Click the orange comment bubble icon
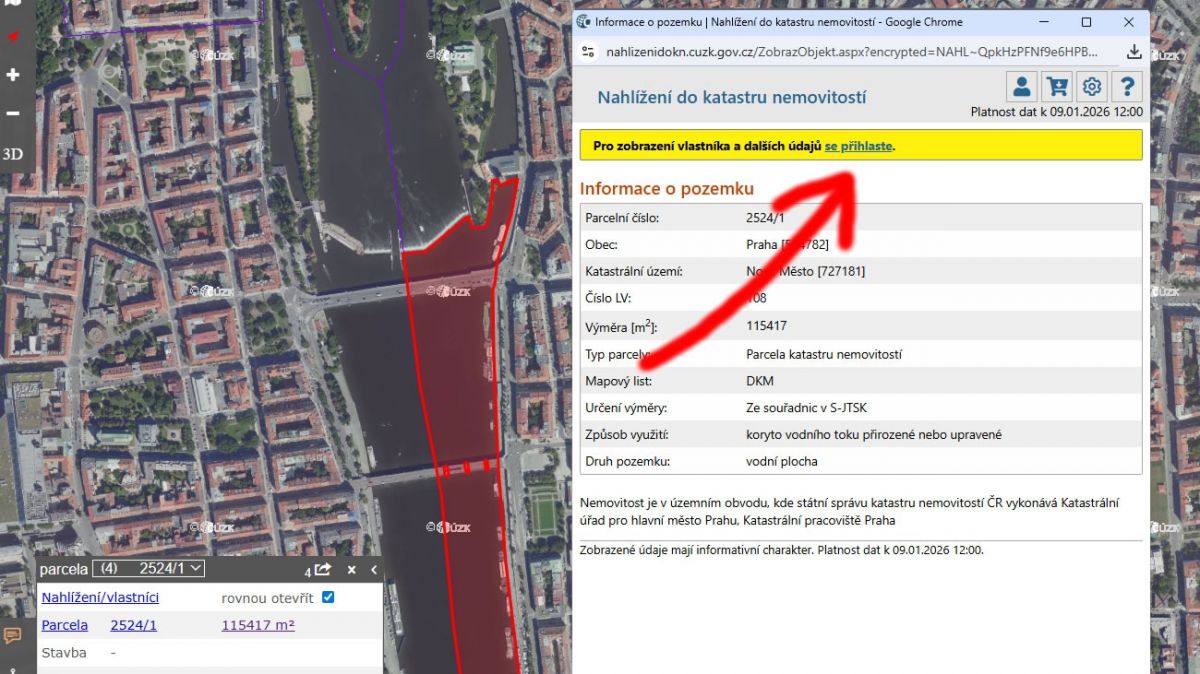Screen dimensions: 1200x674 12,635
